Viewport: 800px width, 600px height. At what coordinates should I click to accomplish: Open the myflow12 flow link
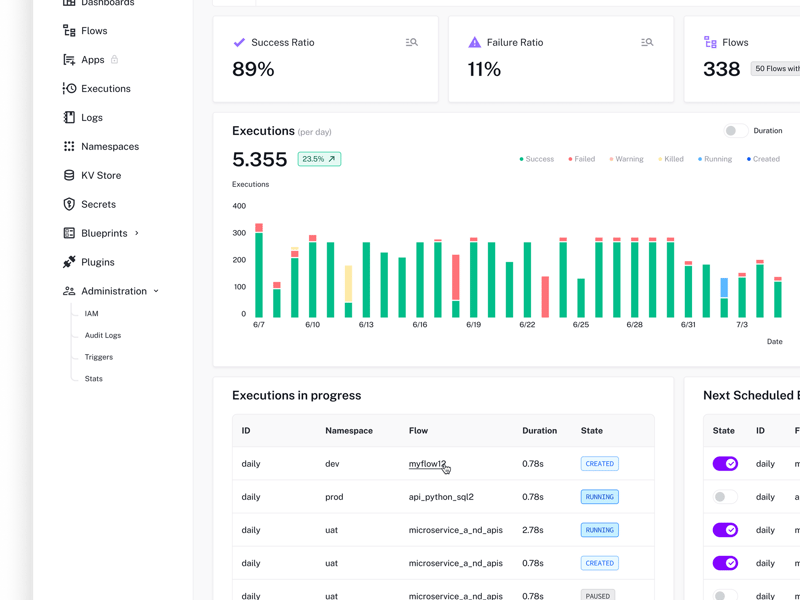pyautogui.click(x=428, y=463)
